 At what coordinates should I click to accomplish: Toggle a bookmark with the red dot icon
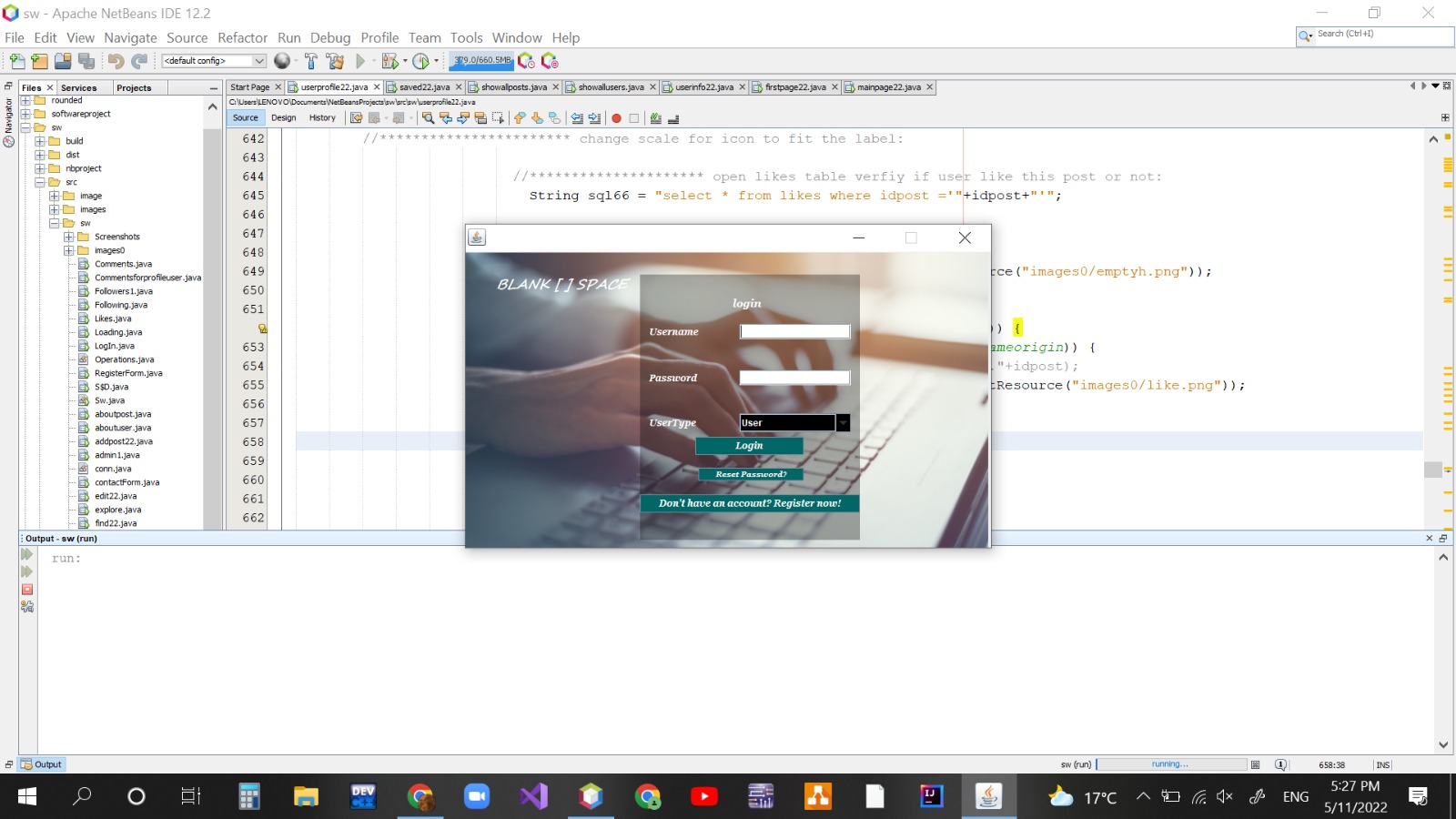point(617,118)
